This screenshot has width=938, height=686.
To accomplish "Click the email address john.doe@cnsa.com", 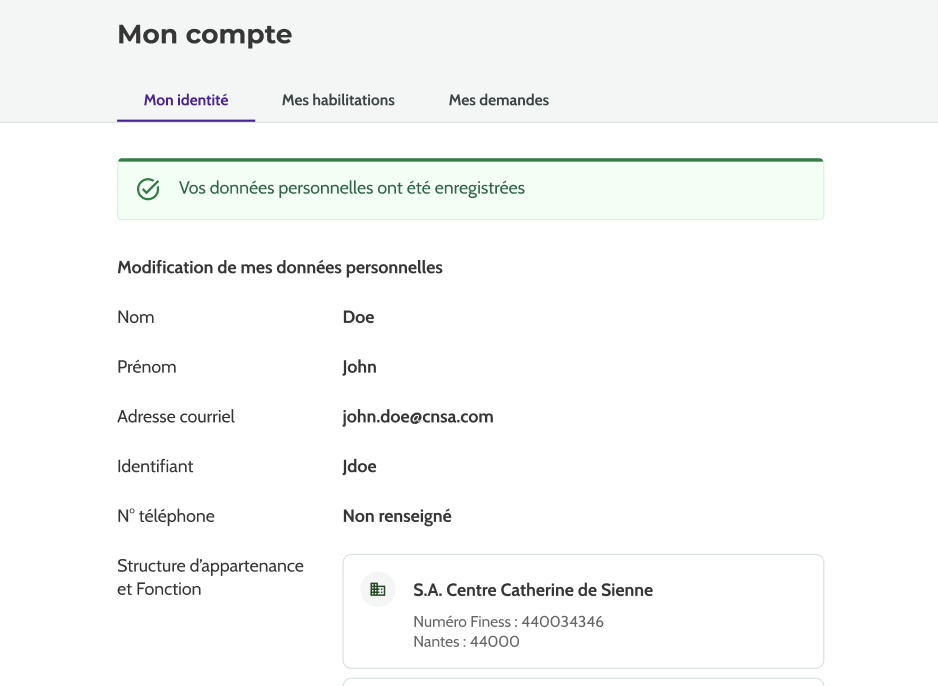I will tap(418, 417).
